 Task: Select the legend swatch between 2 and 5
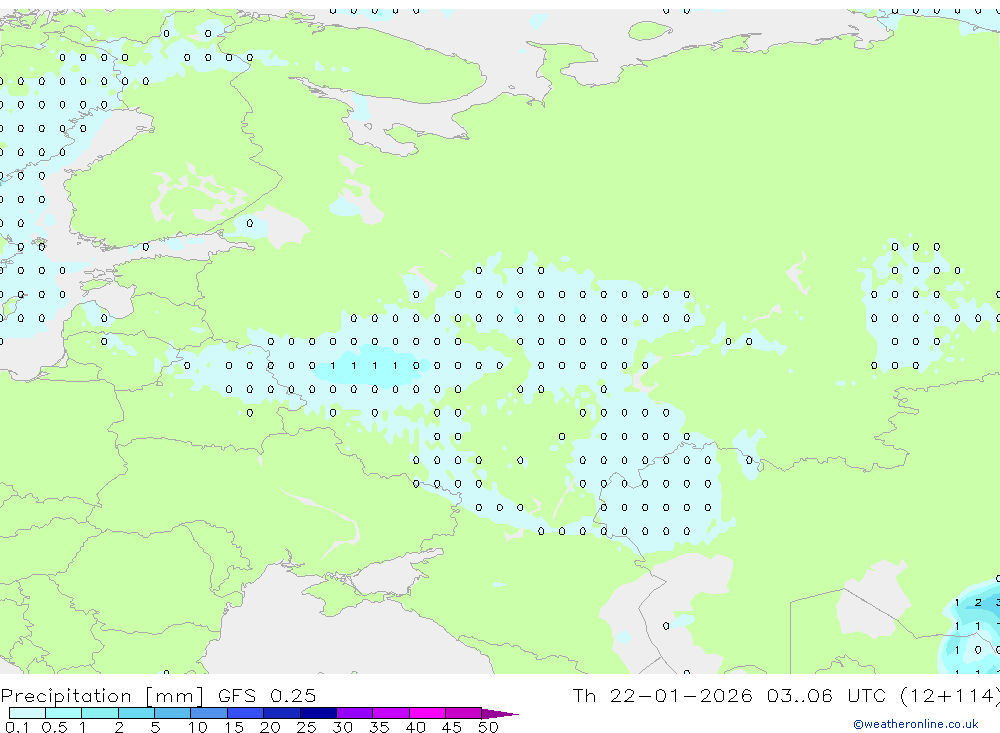[136, 713]
